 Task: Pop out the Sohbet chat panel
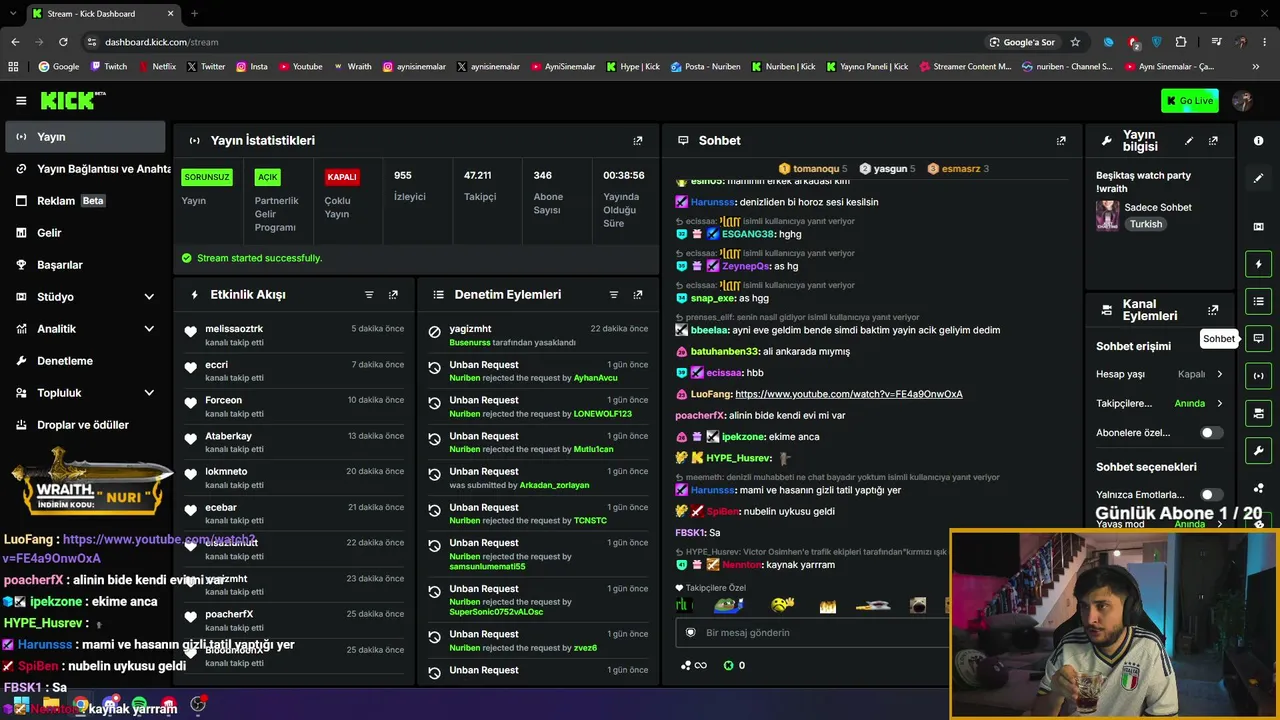[1061, 141]
